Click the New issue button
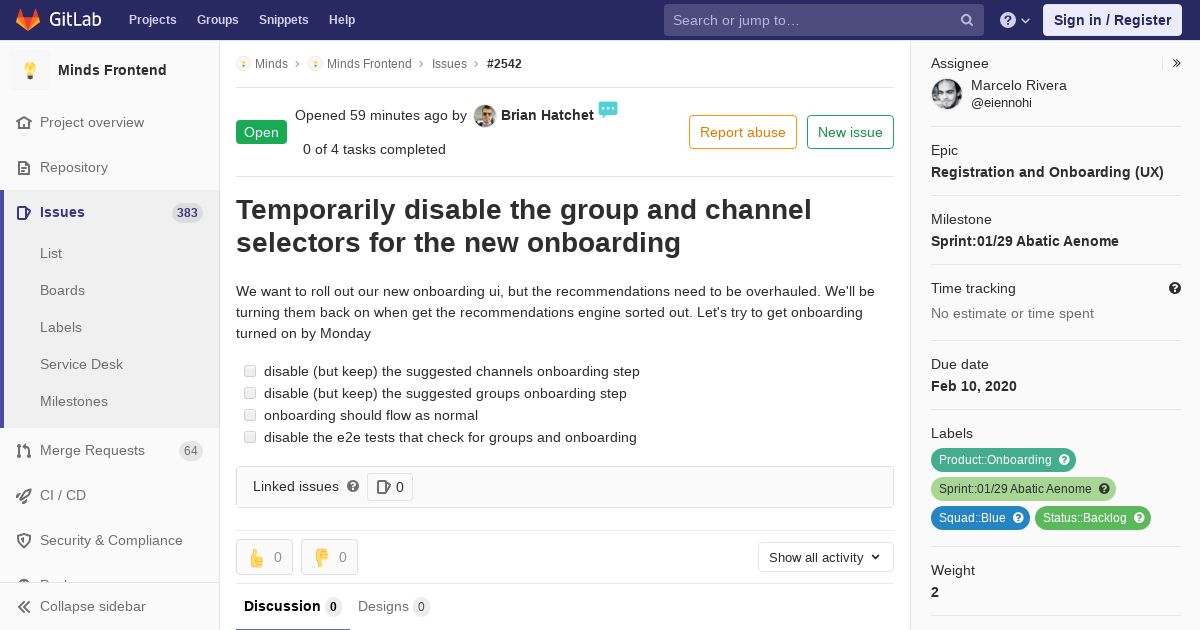1200x630 pixels. tap(850, 132)
